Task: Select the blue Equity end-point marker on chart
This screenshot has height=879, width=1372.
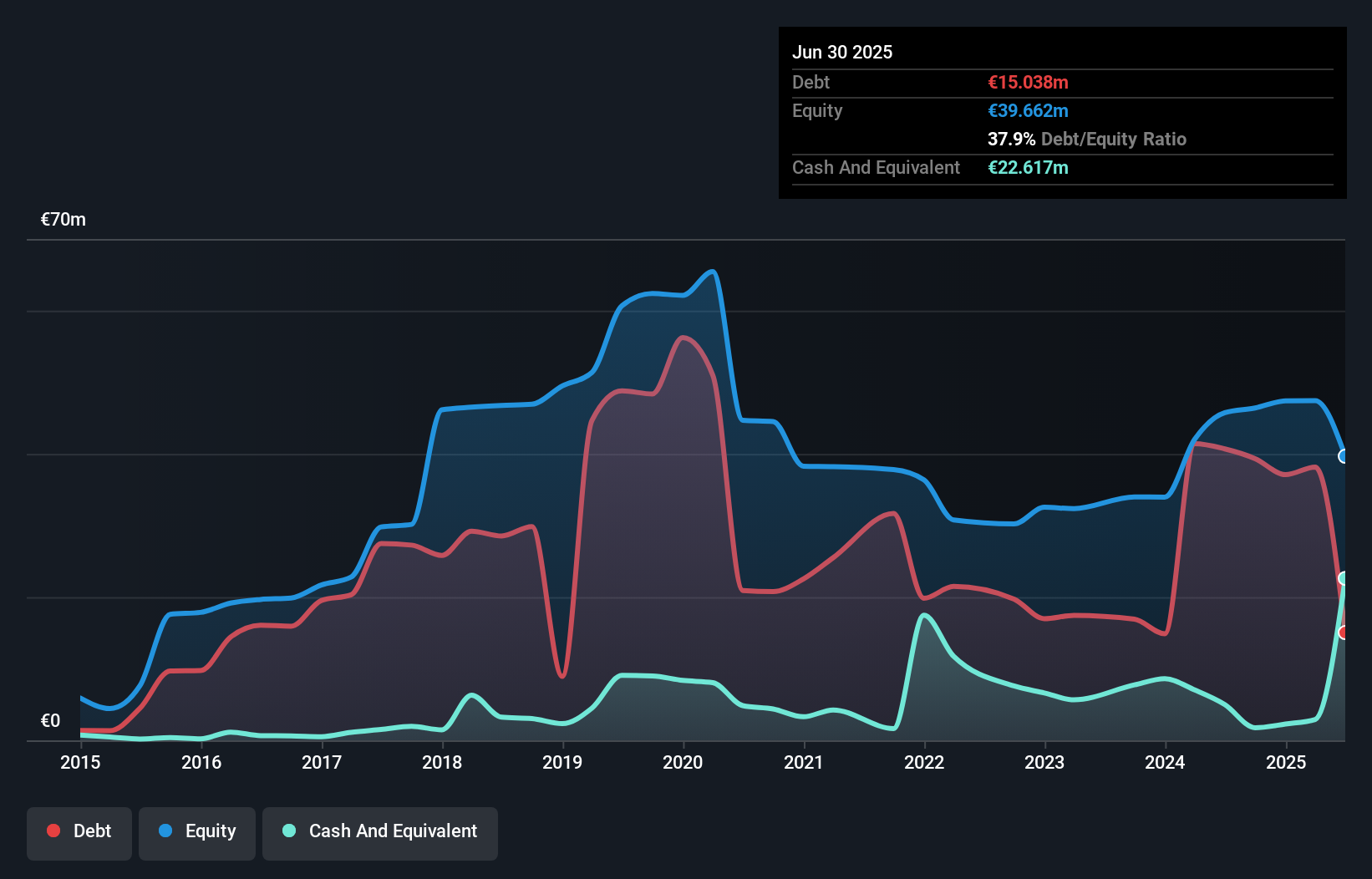Action: pos(1344,456)
